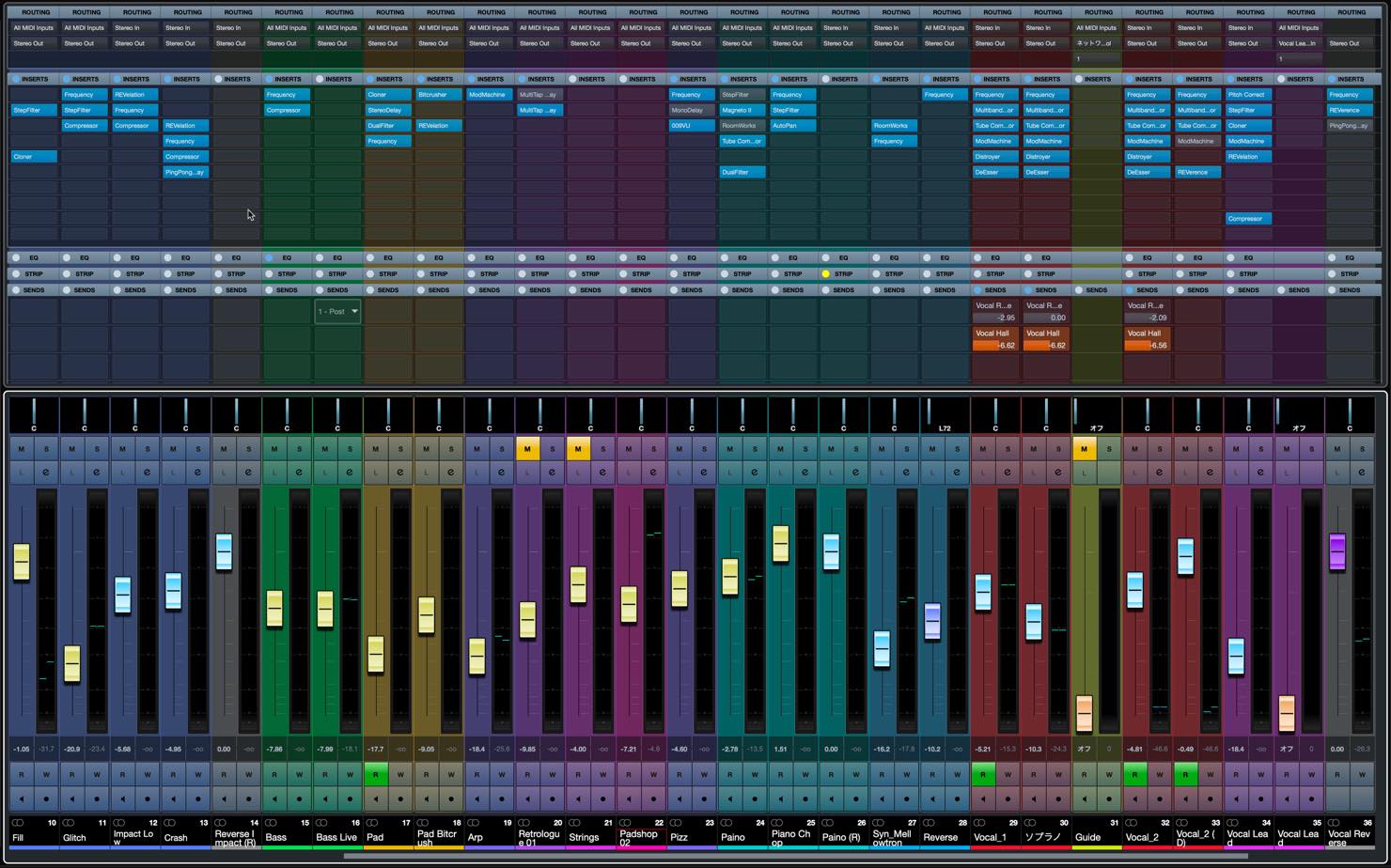This screenshot has height=868, width=1391.
Task: Enable Write automation on Vocal_1 channel
Action: [1008, 775]
